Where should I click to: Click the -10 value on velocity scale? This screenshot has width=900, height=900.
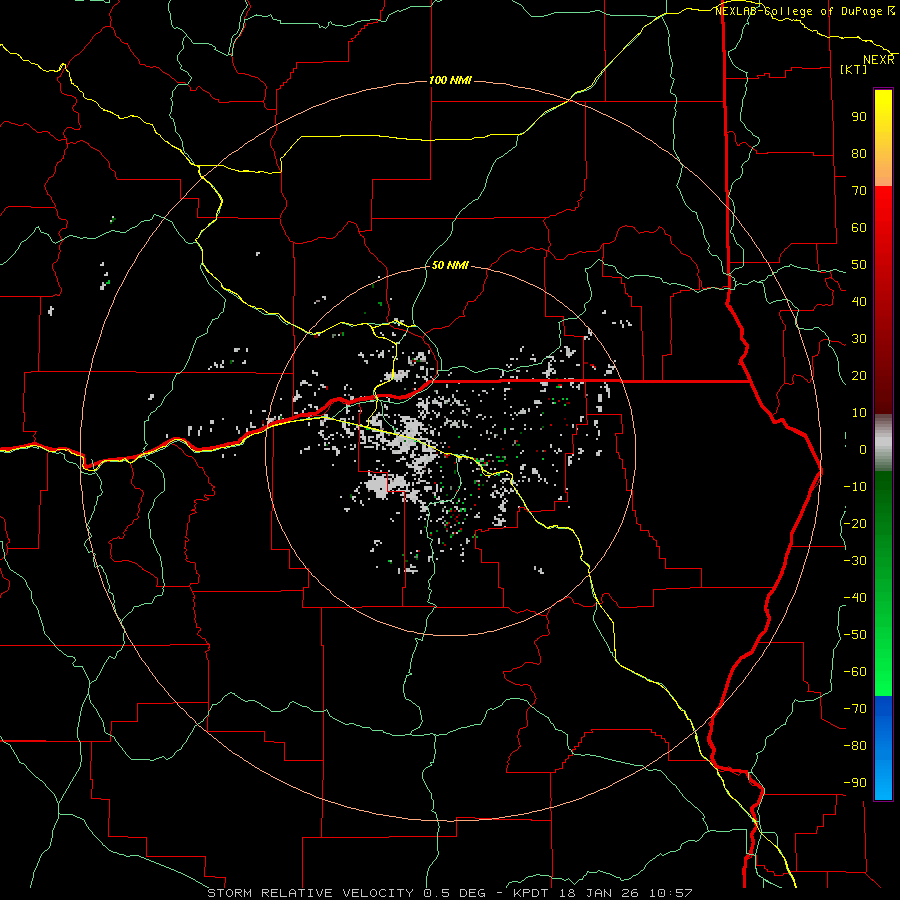855,487
